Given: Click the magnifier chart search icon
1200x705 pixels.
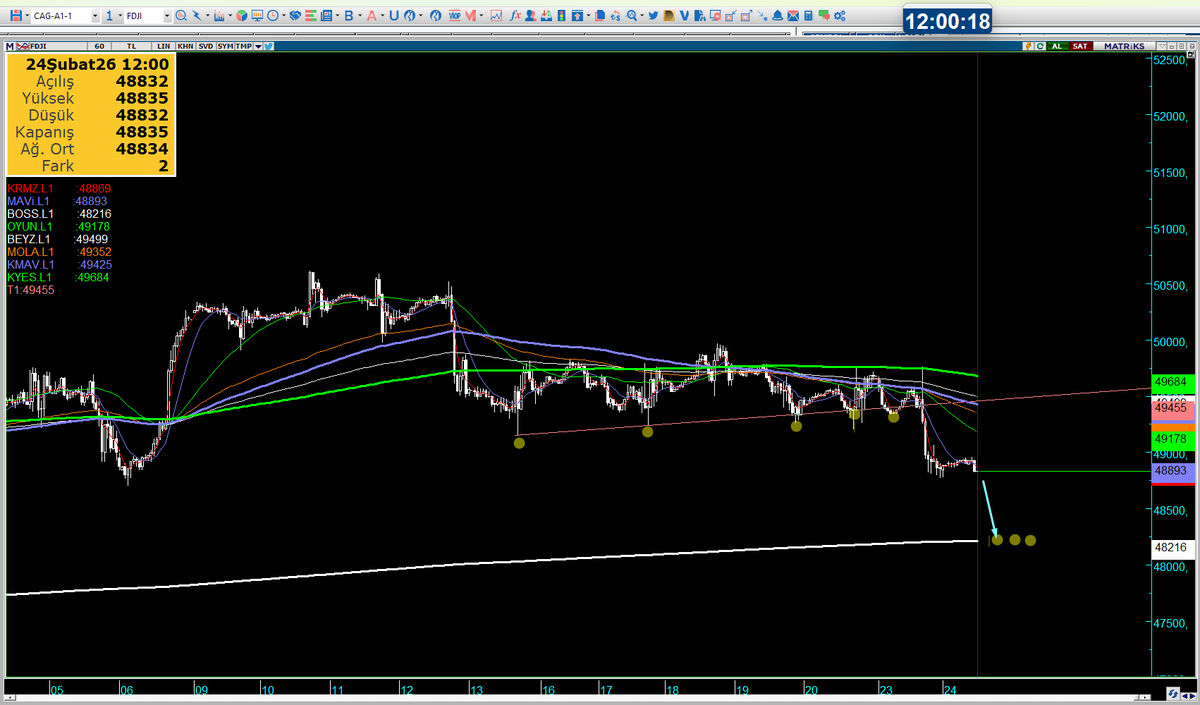Looking at the screenshot, I should click(x=180, y=16).
